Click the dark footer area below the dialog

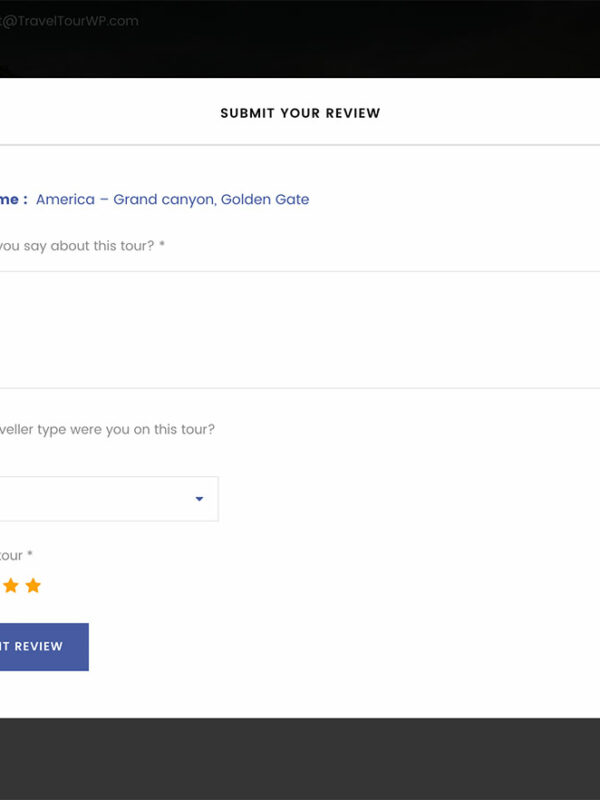coord(300,758)
